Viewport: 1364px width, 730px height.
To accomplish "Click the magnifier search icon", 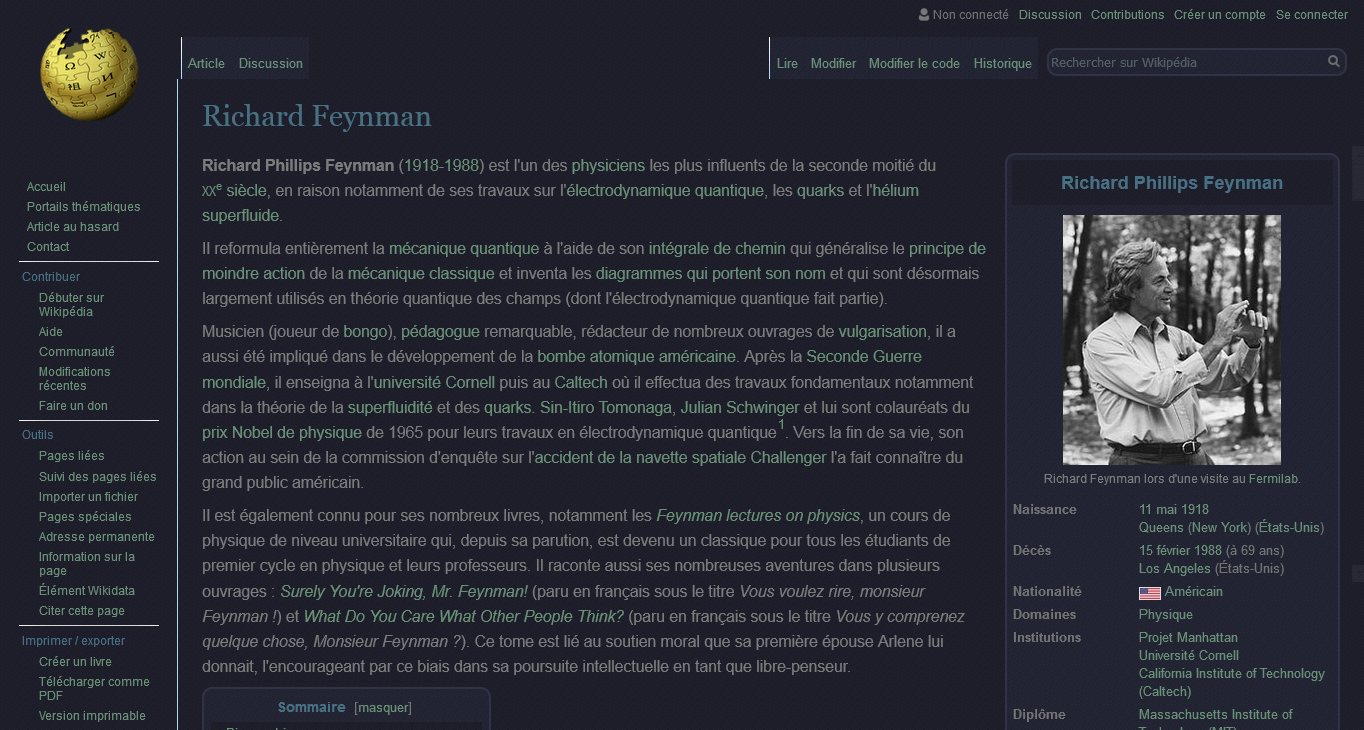I will tap(1333, 62).
